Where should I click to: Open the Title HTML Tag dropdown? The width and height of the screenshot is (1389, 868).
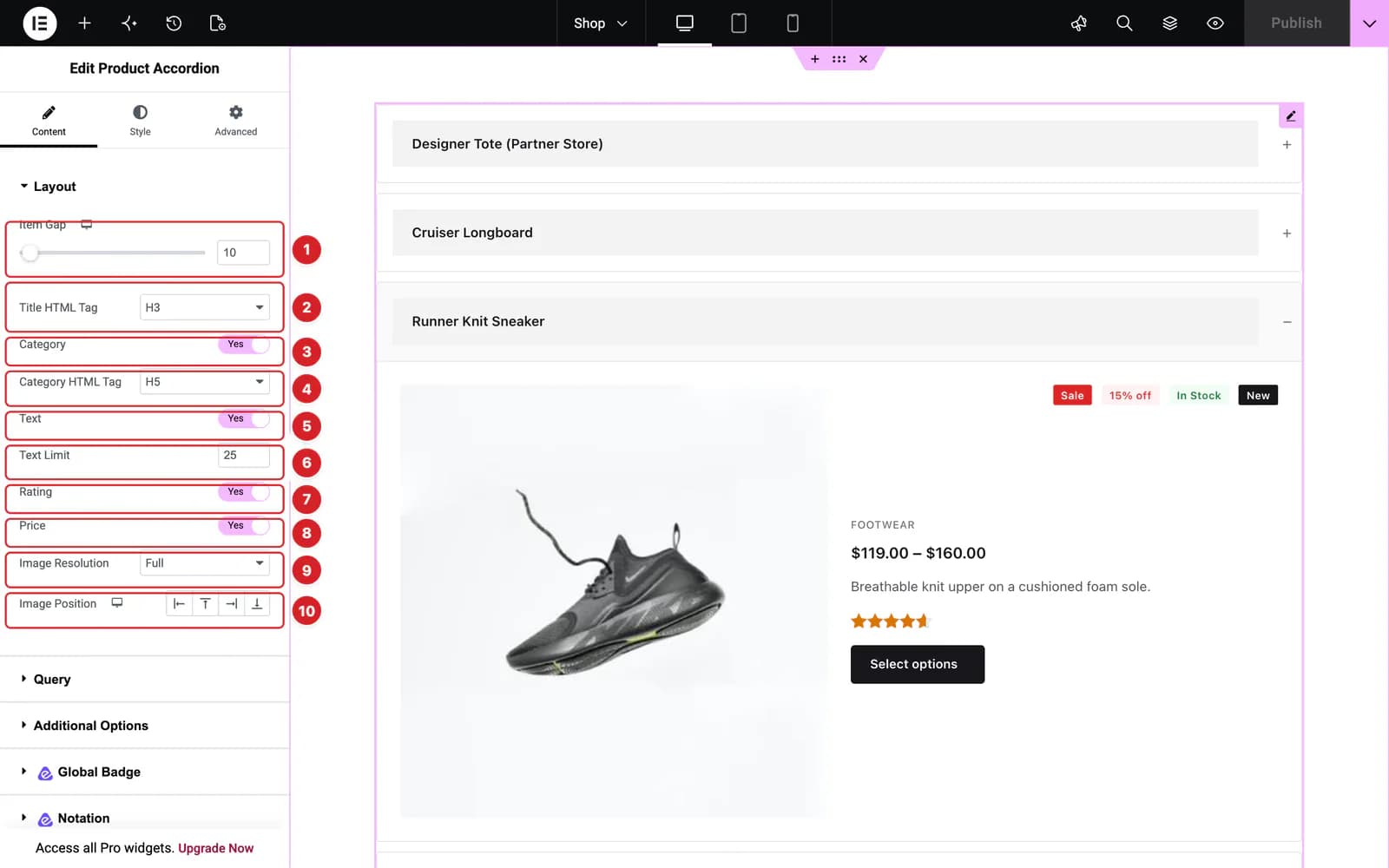(205, 307)
